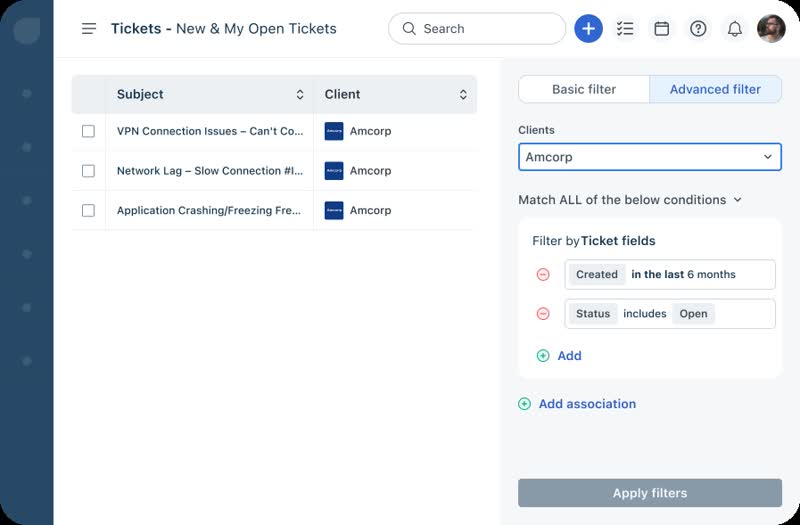Select the Advanced filter tab
This screenshot has width=800, height=525.
pos(715,89)
